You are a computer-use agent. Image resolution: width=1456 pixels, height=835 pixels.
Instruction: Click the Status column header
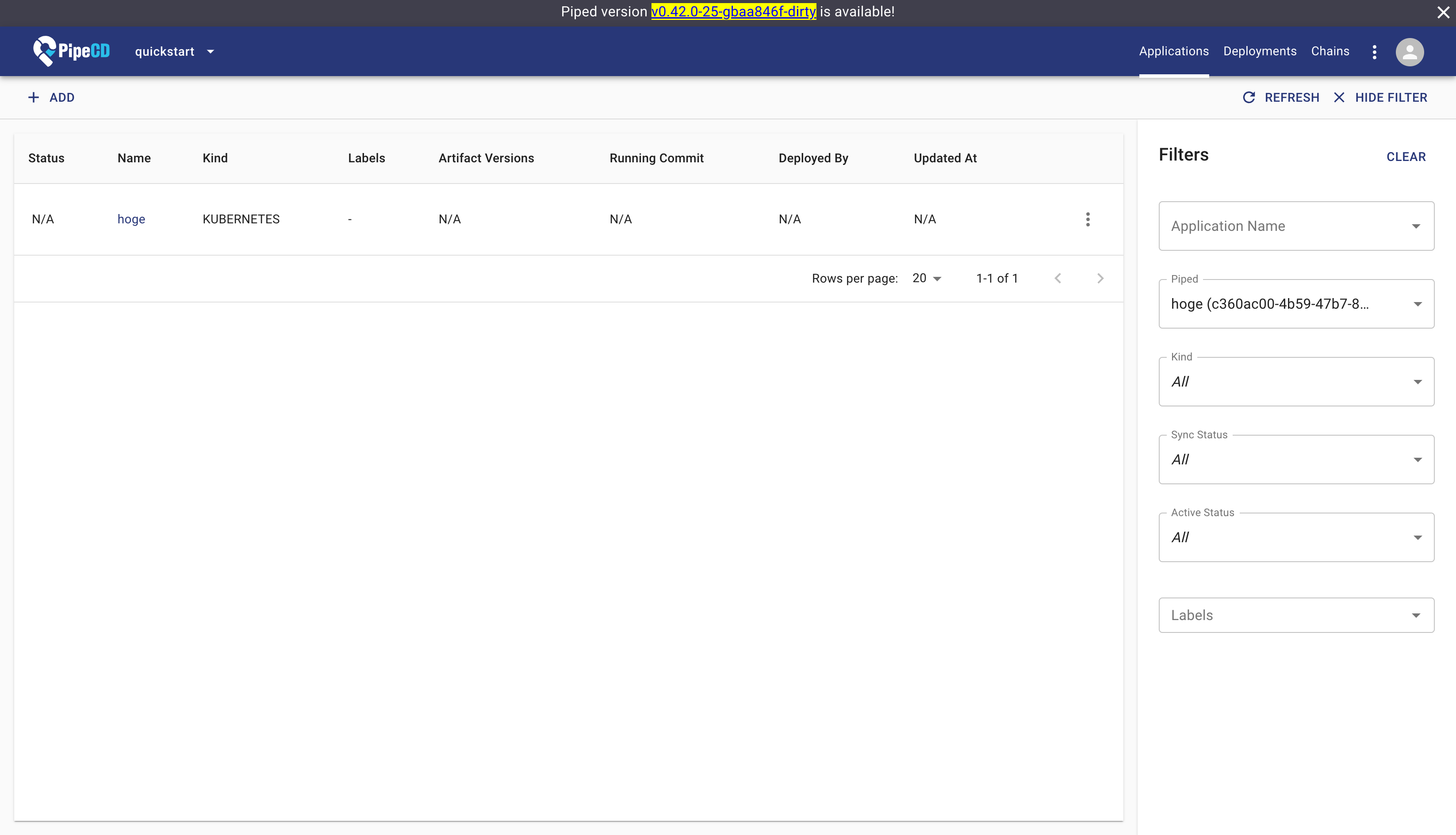click(46, 158)
